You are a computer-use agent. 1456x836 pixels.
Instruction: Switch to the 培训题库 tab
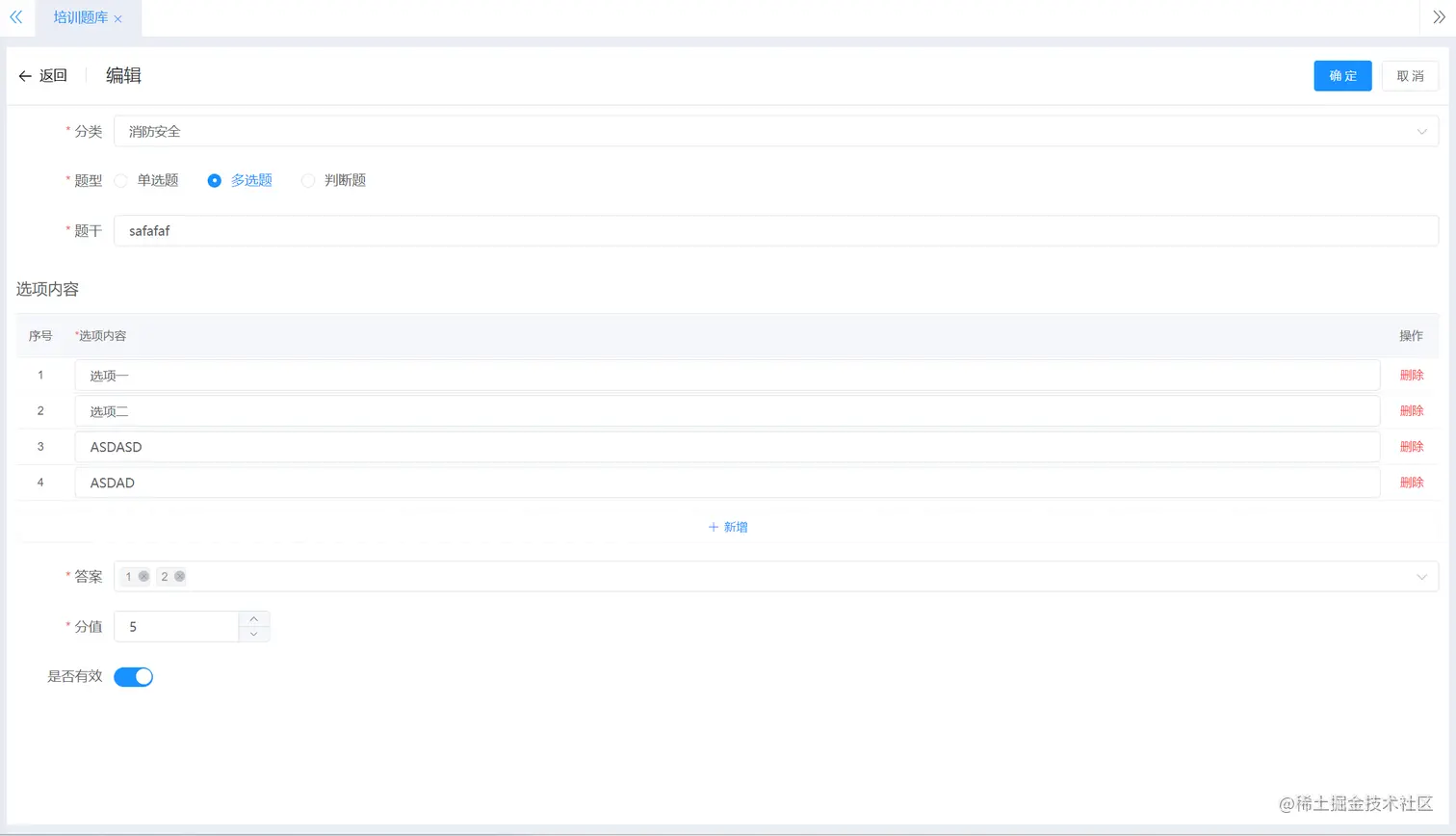coord(82,17)
